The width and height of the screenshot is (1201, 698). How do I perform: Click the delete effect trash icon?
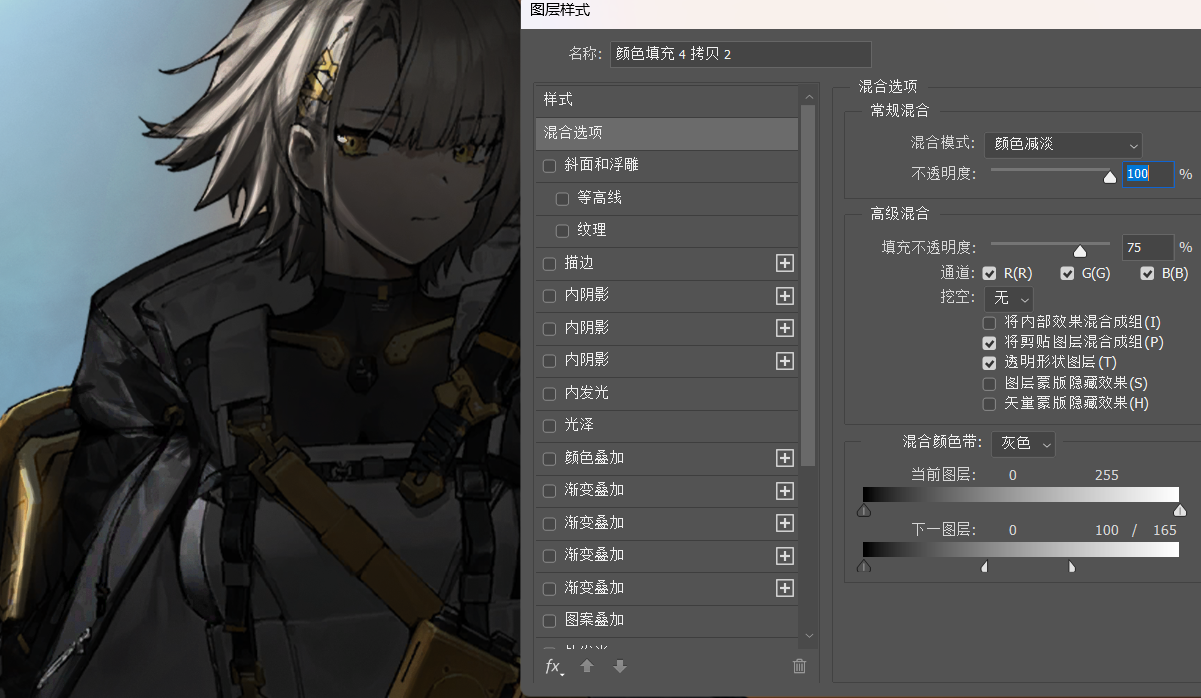tap(799, 666)
